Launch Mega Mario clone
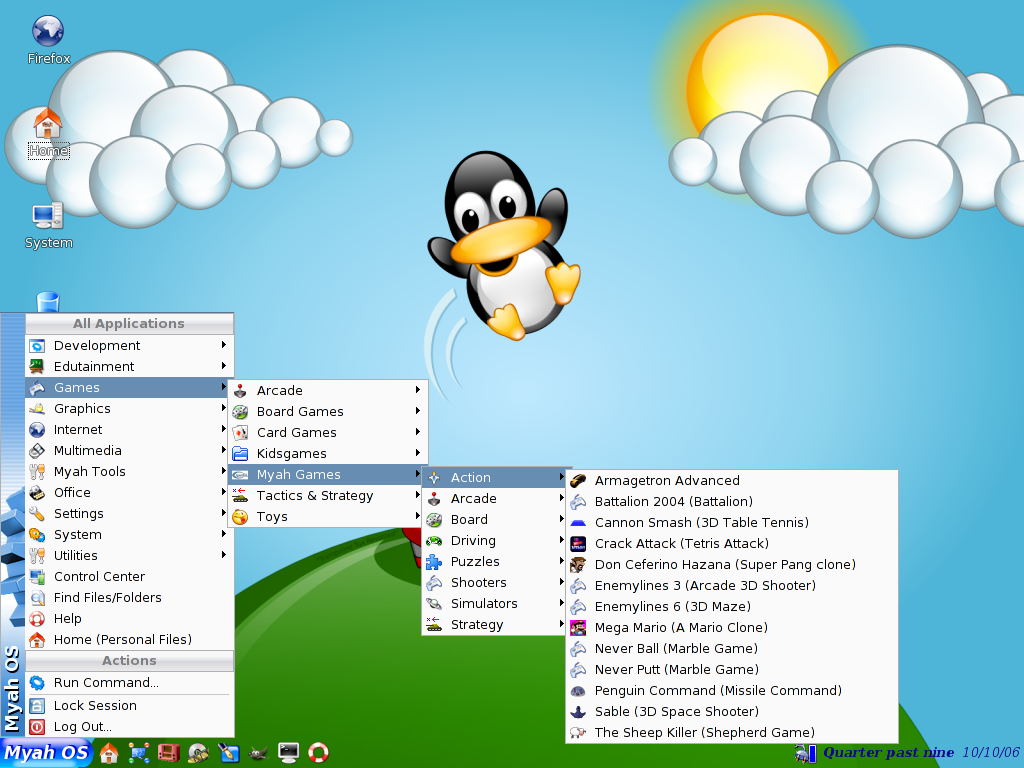1024x768 pixels. point(731,628)
